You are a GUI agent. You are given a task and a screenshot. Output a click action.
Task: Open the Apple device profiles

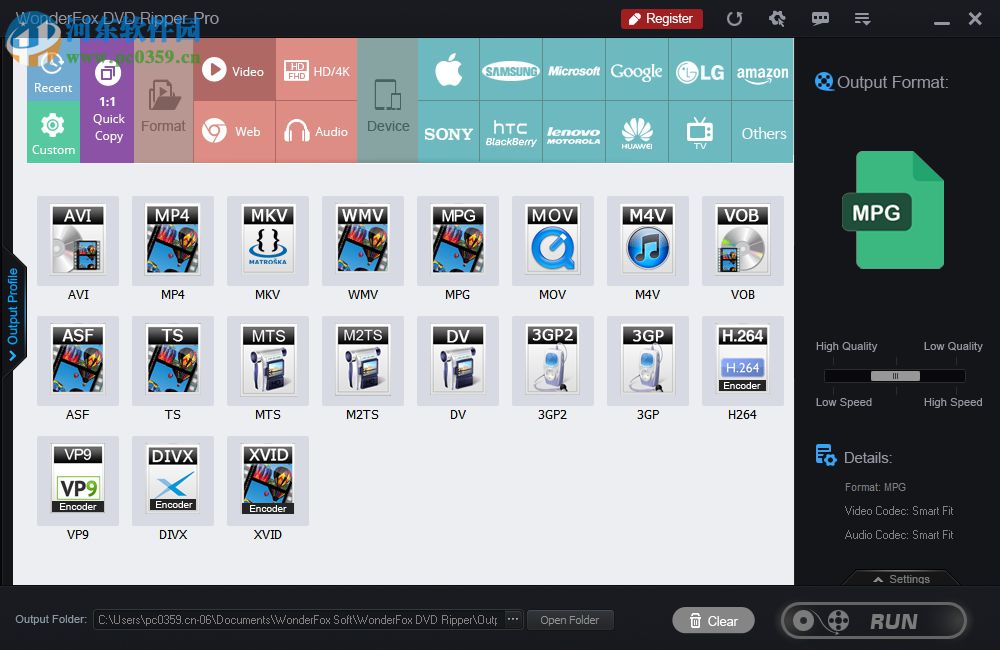click(x=448, y=70)
